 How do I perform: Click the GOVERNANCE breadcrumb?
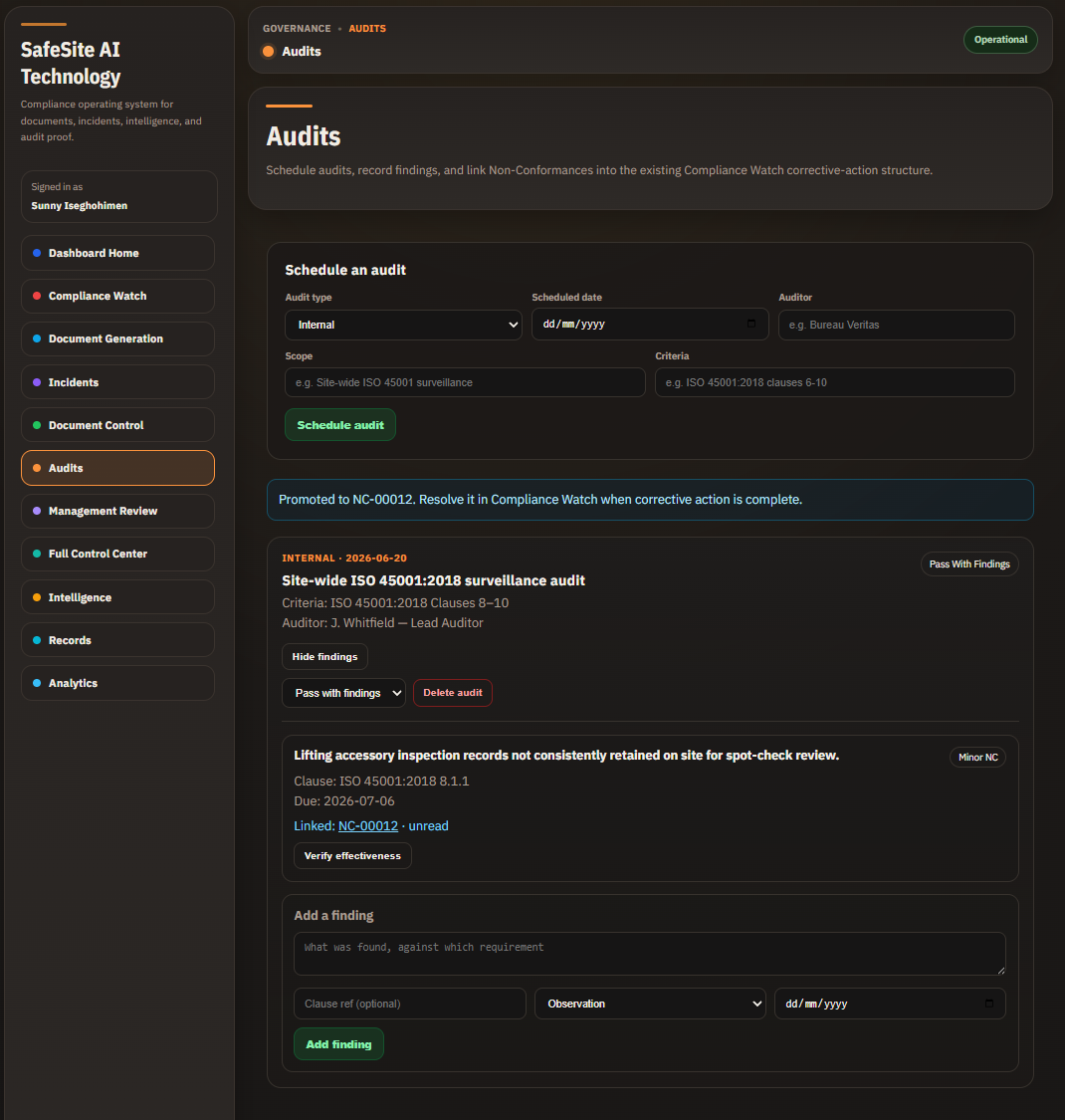pos(297,29)
